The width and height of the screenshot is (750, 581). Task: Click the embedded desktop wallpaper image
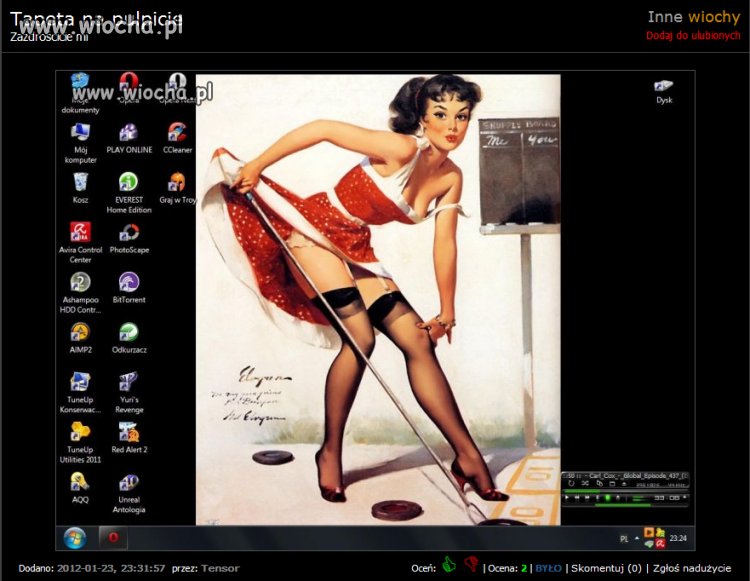click(x=375, y=310)
